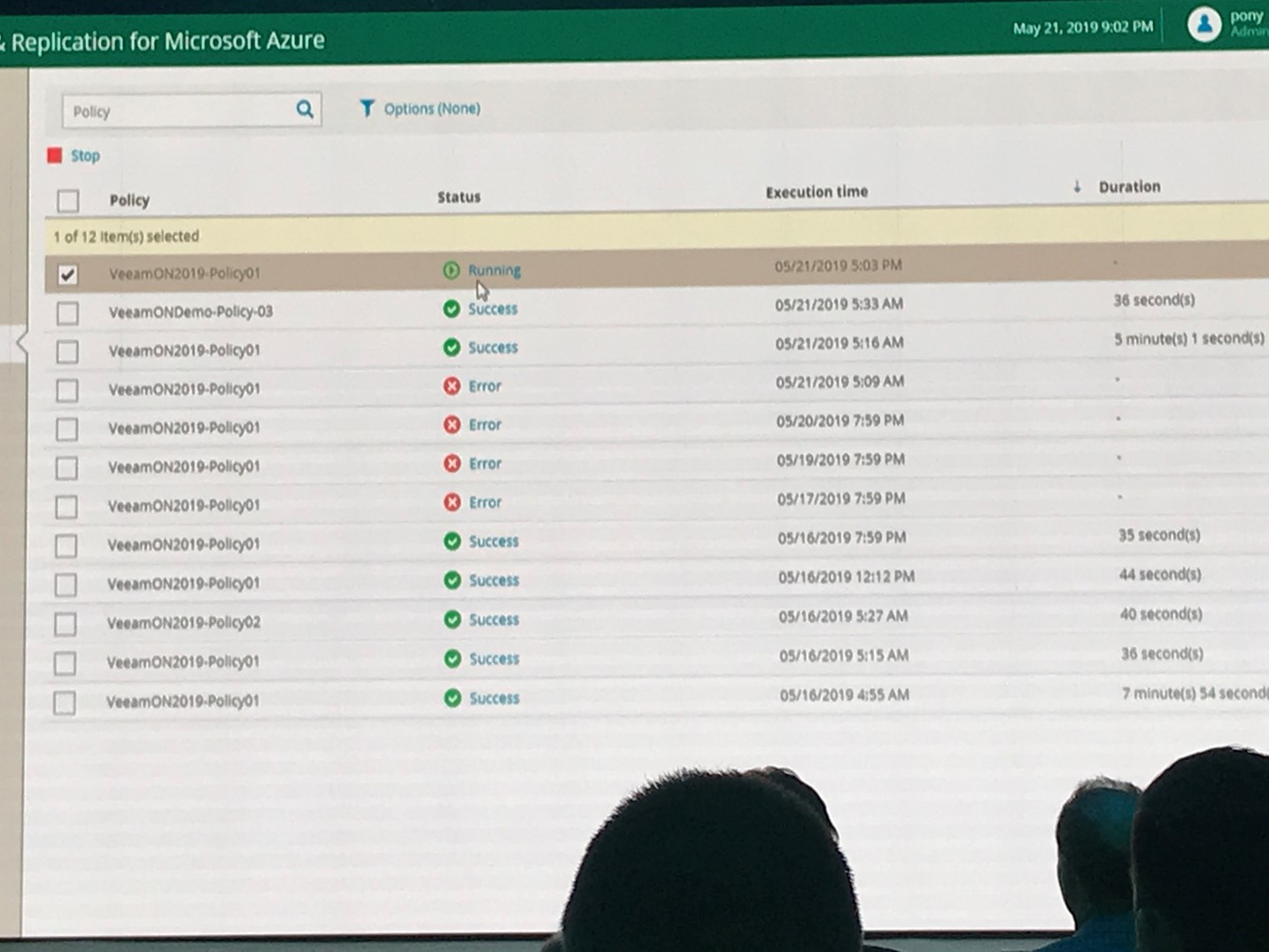
Task: Click Success icon for VeeamON2019-Policy02
Action: pos(452,619)
